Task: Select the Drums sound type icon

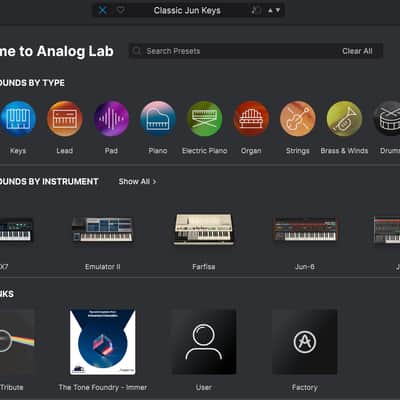Action: point(387,118)
